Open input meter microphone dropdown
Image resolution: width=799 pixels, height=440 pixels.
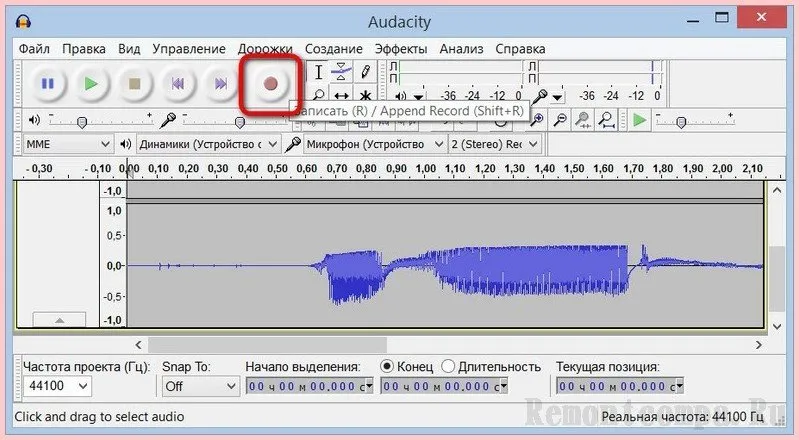click(x=557, y=97)
